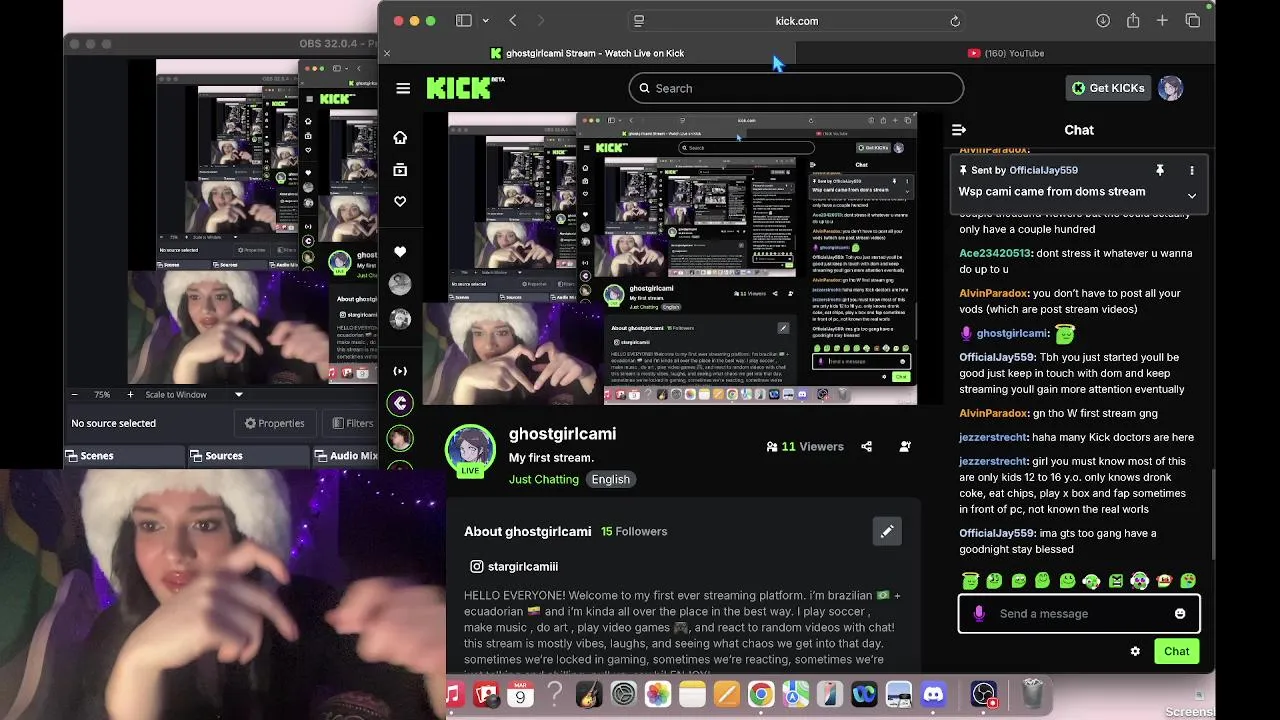Edit the About section with pencil button

pyautogui.click(x=886, y=531)
